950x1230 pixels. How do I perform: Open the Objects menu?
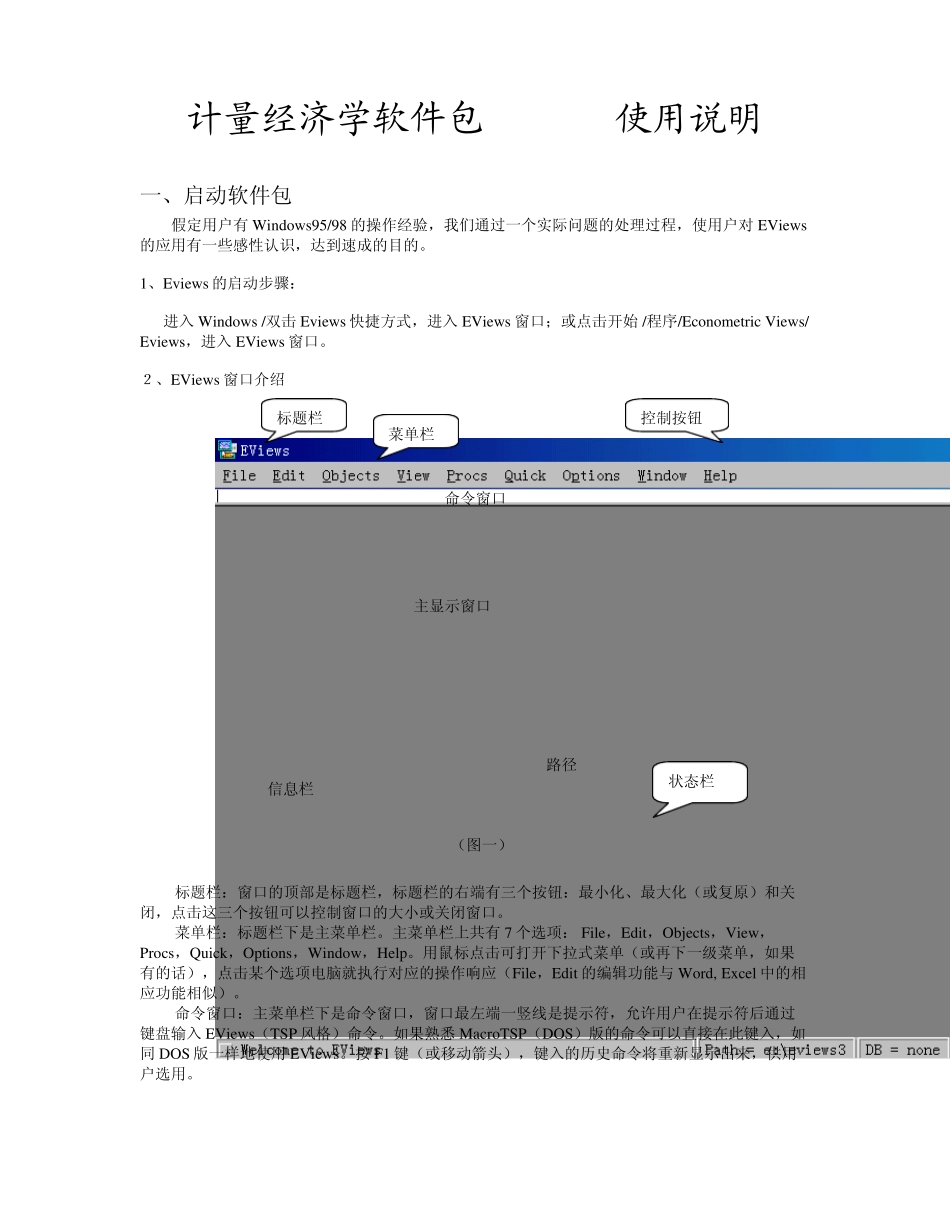[x=351, y=476]
